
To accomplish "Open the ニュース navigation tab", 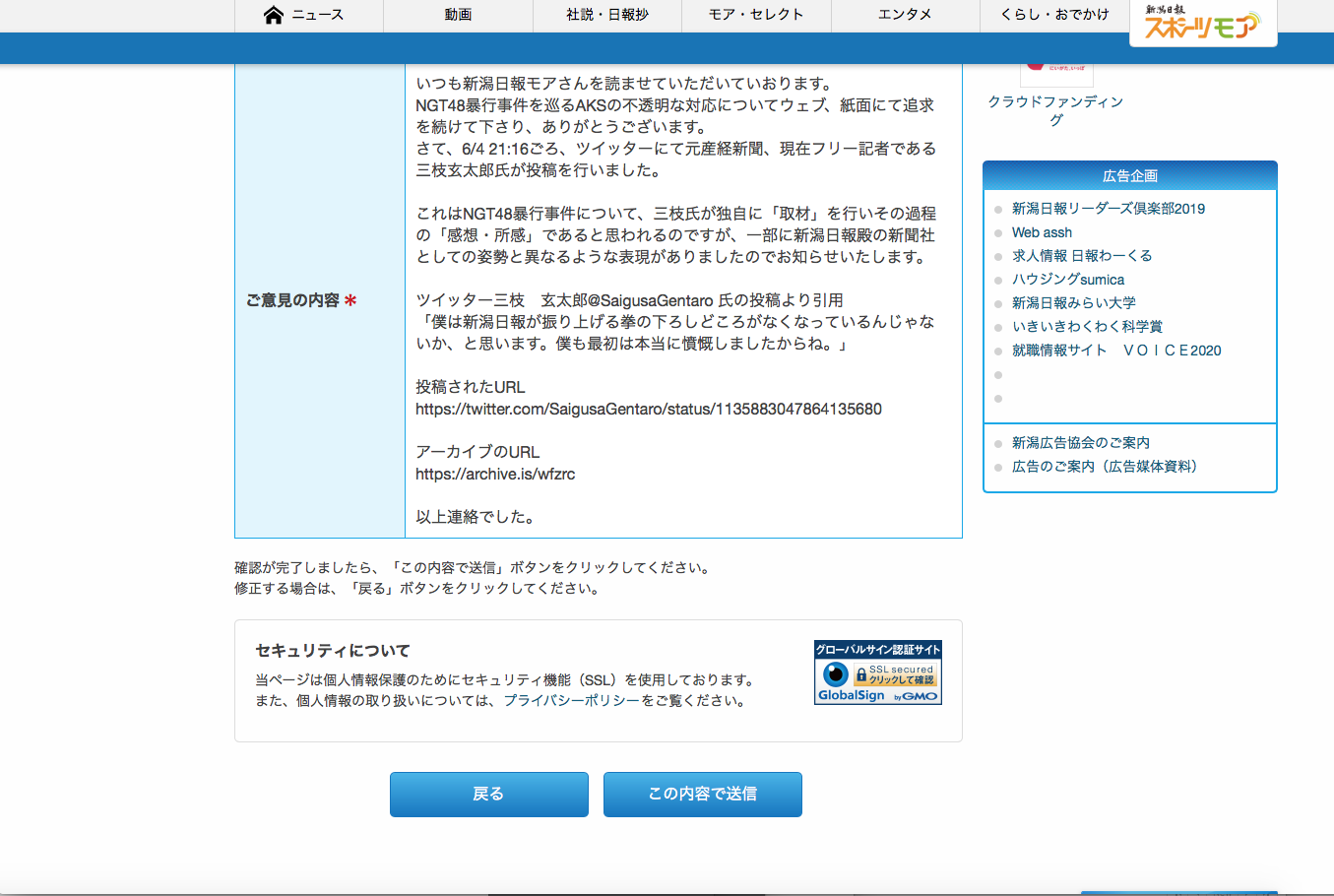I will [x=308, y=16].
